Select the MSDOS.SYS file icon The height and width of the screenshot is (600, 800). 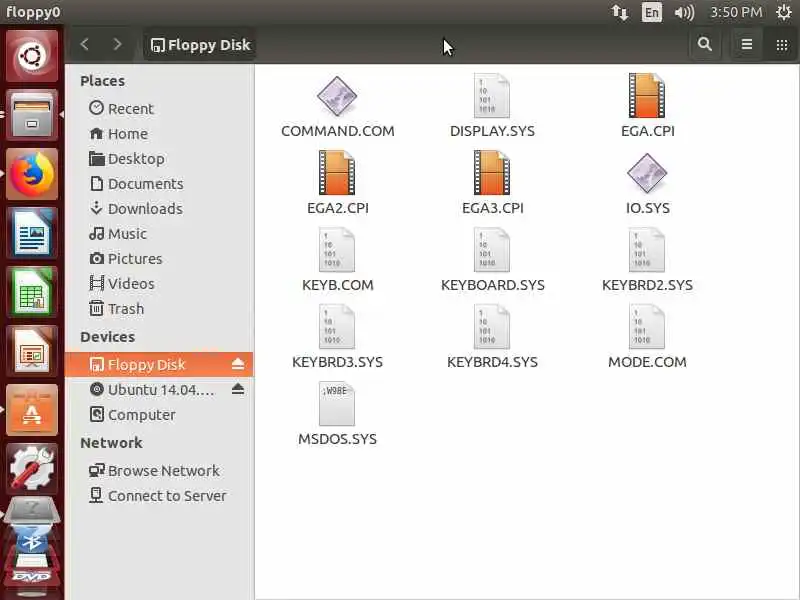[x=337, y=404]
